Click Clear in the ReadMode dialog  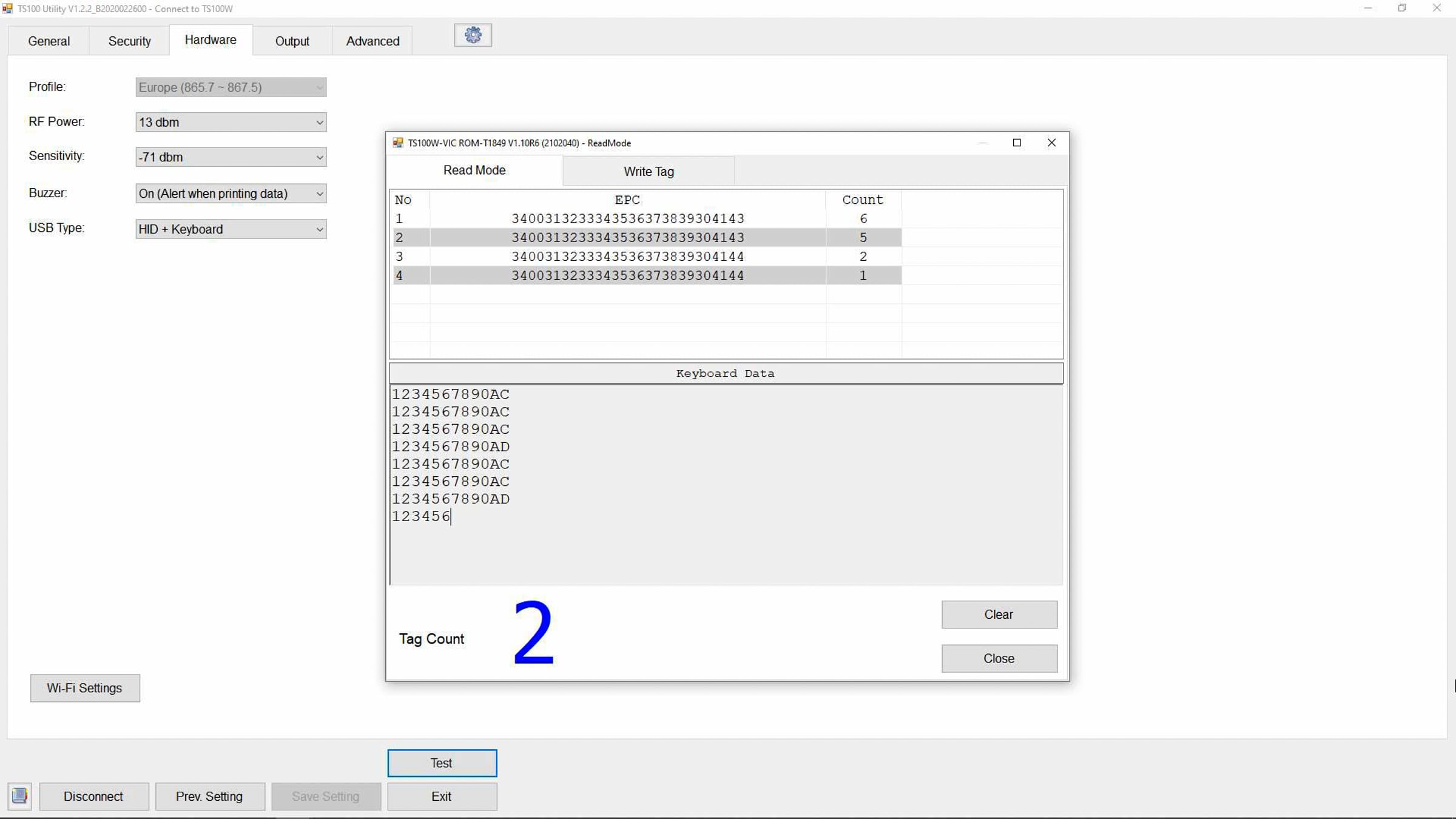click(x=999, y=615)
